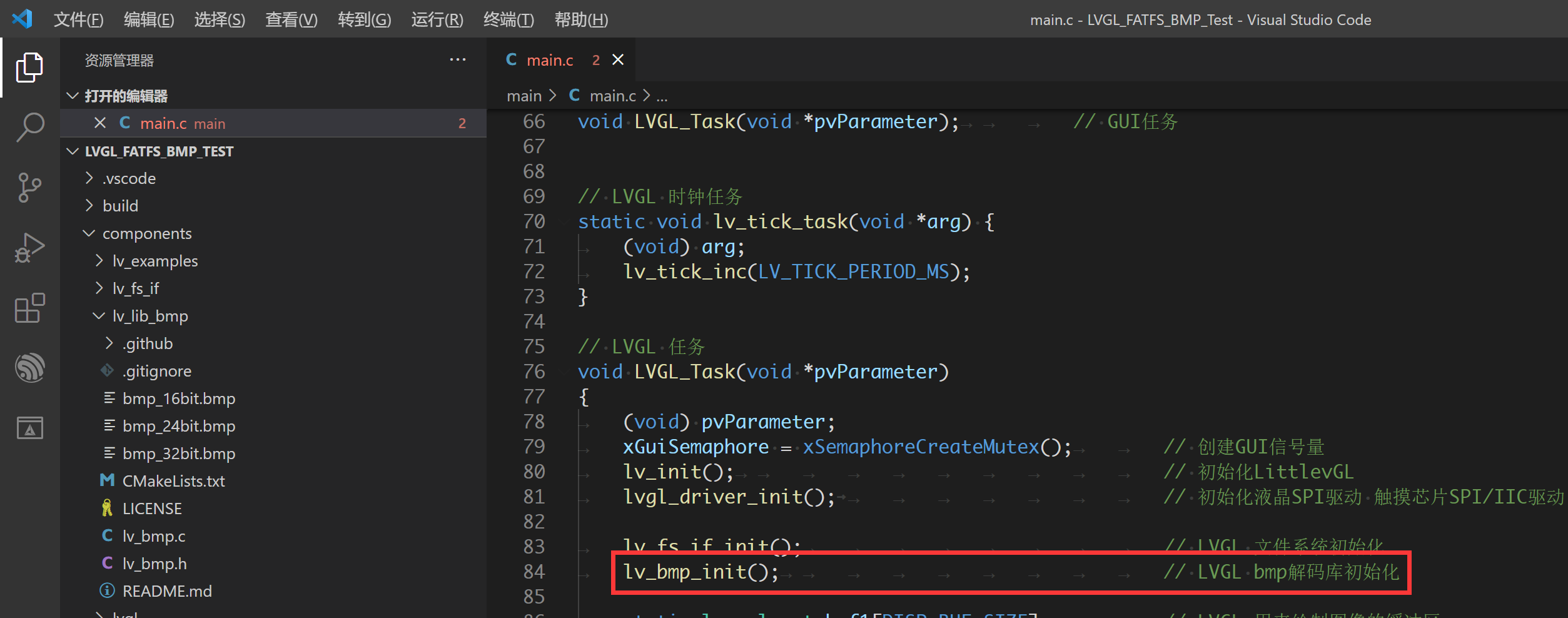Open the Search view icon

coord(29,126)
